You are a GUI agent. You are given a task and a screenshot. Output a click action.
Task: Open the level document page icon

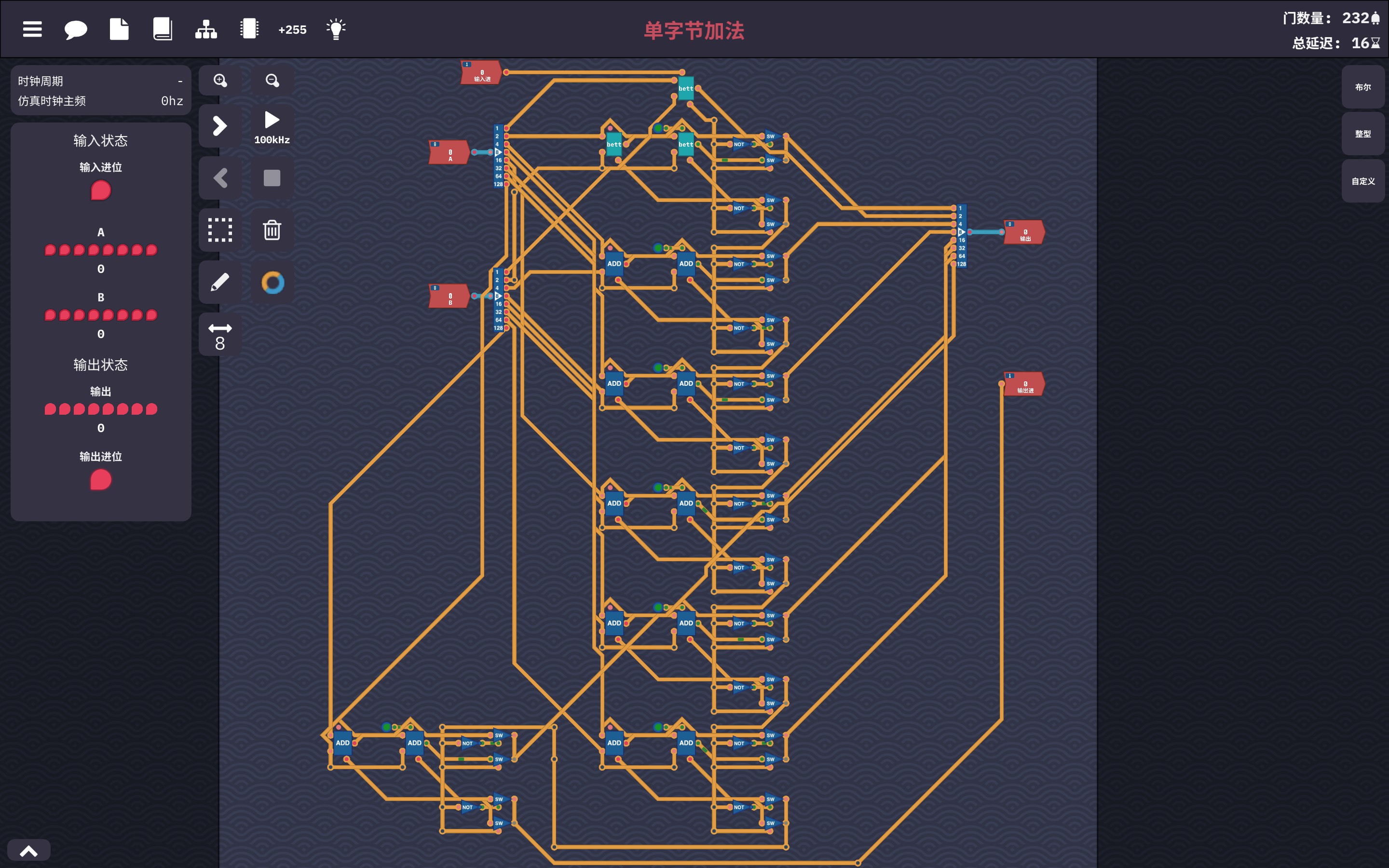coord(119,29)
